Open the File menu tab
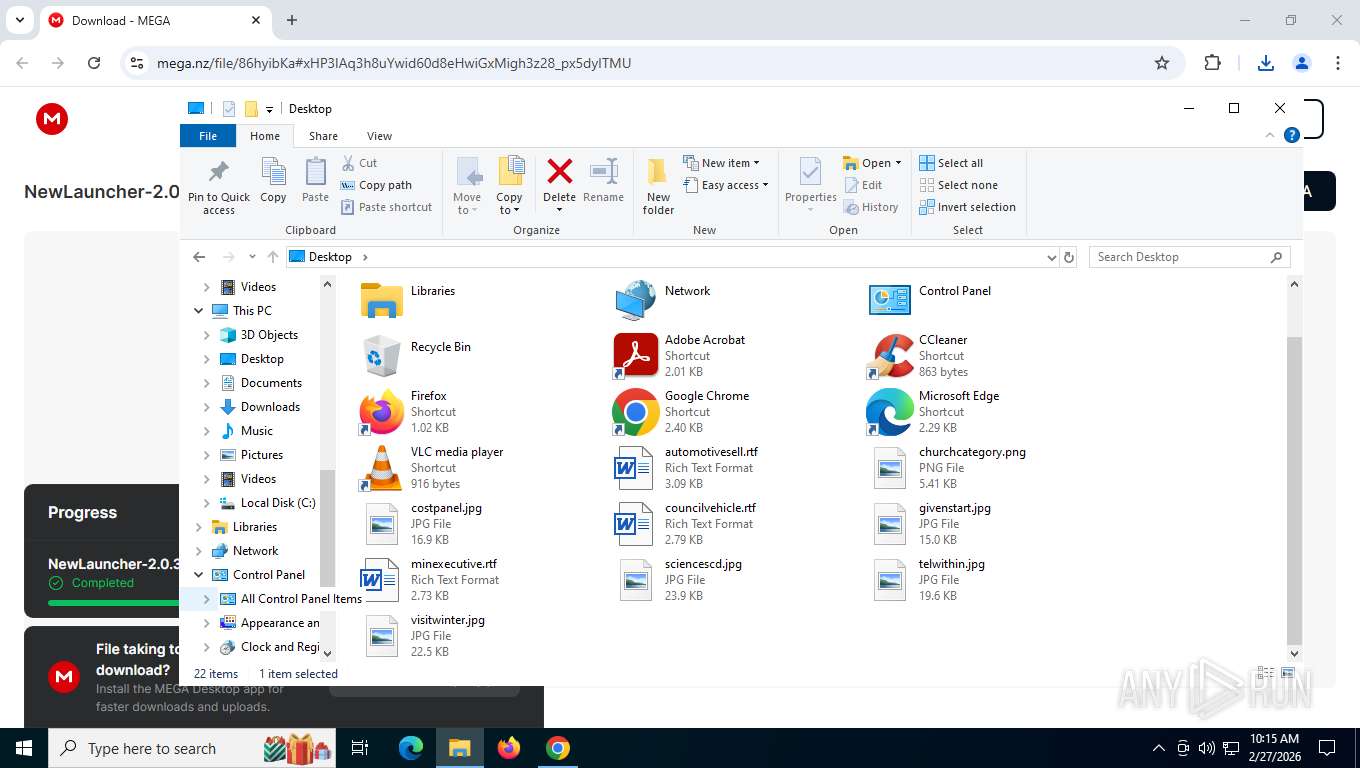 click(x=208, y=136)
